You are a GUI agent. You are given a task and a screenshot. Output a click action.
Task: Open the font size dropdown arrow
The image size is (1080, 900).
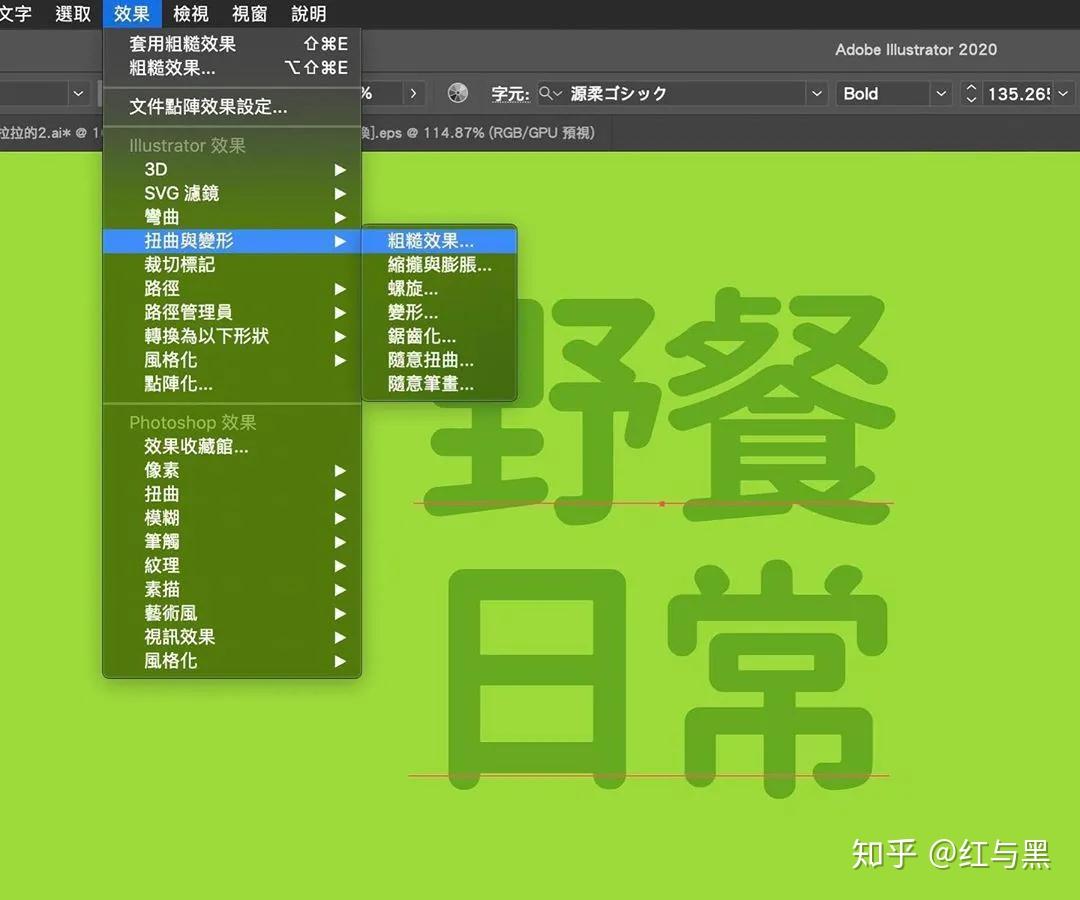(x=1063, y=93)
